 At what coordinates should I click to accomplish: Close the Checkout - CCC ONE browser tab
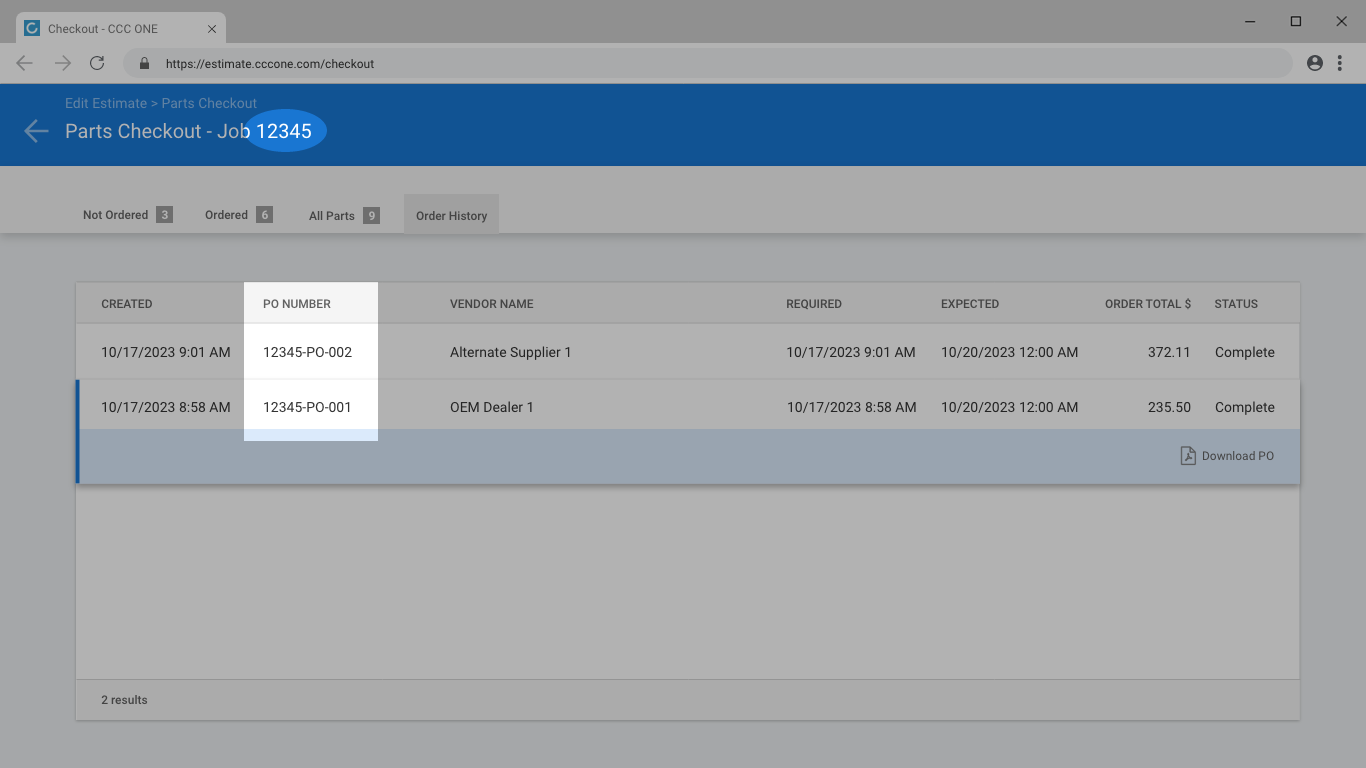212,29
